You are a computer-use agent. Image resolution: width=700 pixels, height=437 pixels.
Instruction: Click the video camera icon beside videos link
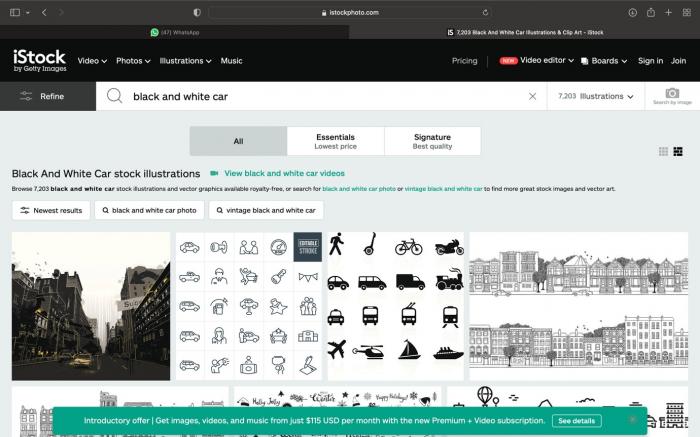214,173
